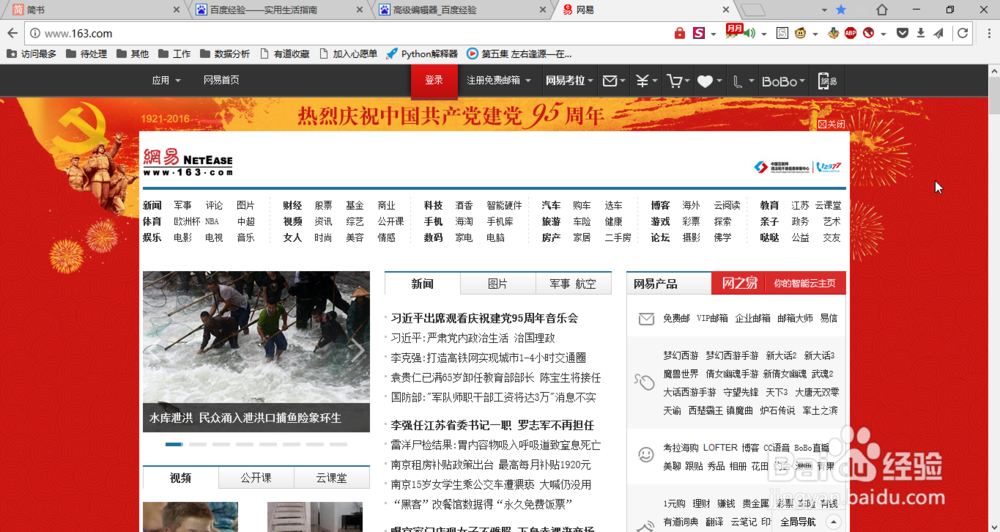
Task: Open dropdown arrow beside blocked-globe extension
Action: [x=883, y=34]
